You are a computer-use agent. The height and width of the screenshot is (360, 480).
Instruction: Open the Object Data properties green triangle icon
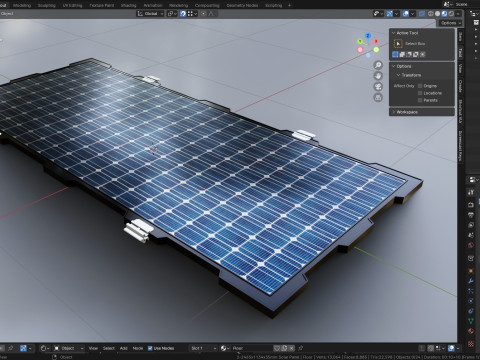coord(471,321)
